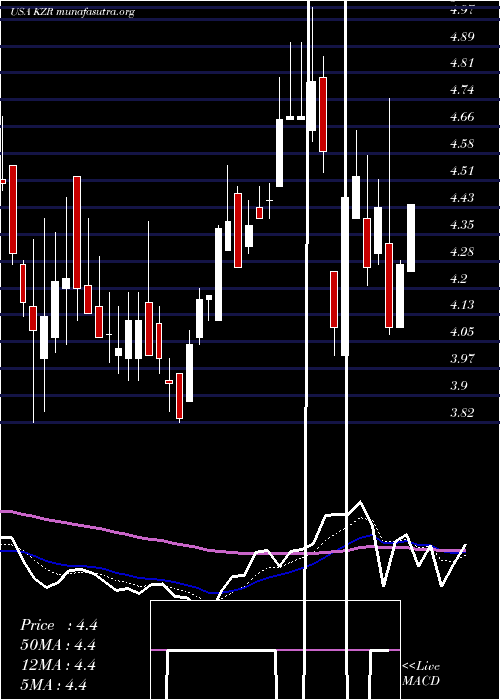Pick the 3.9 price label
Image resolution: width=500 pixels, height=700 pixels.
click(x=459, y=385)
